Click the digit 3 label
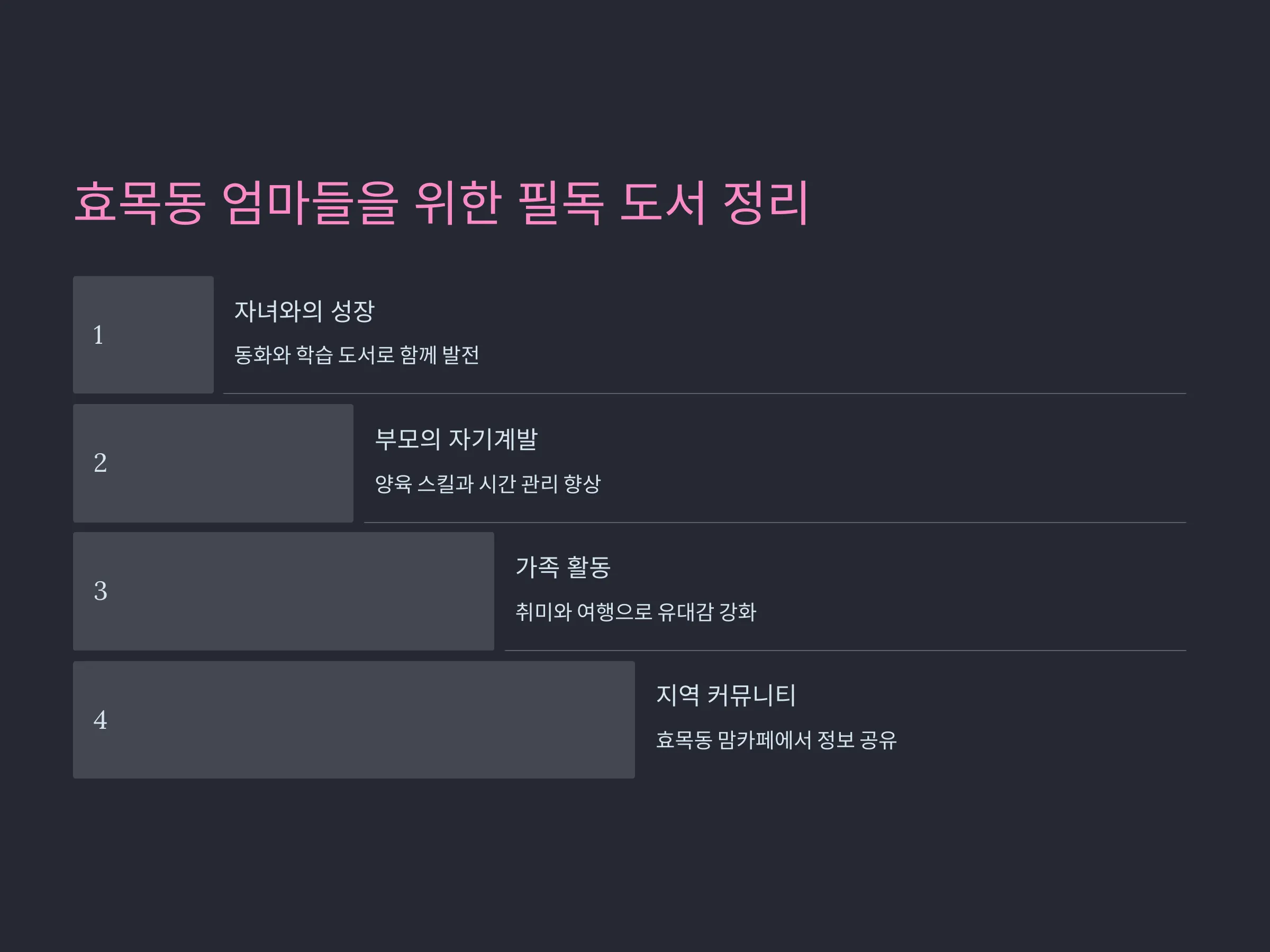The image size is (1270, 952). 100,591
